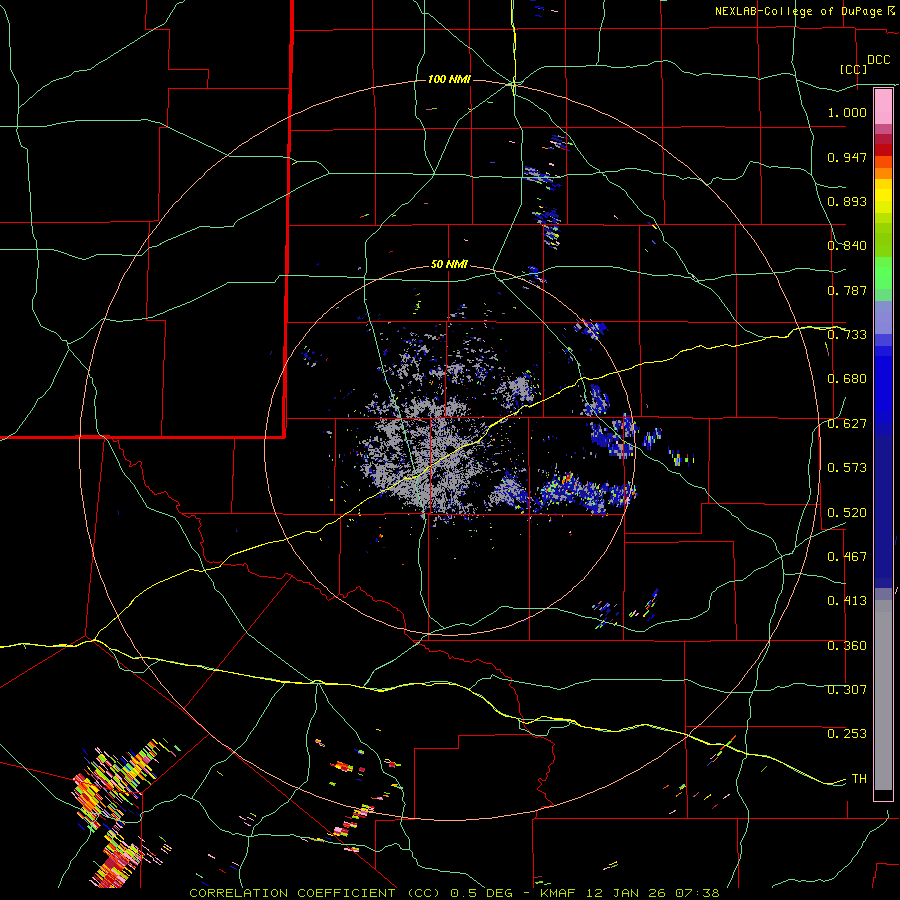Select the [CC] legend heading
Screen dimensions: 900x900
pyautogui.click(x=853, y=69)
